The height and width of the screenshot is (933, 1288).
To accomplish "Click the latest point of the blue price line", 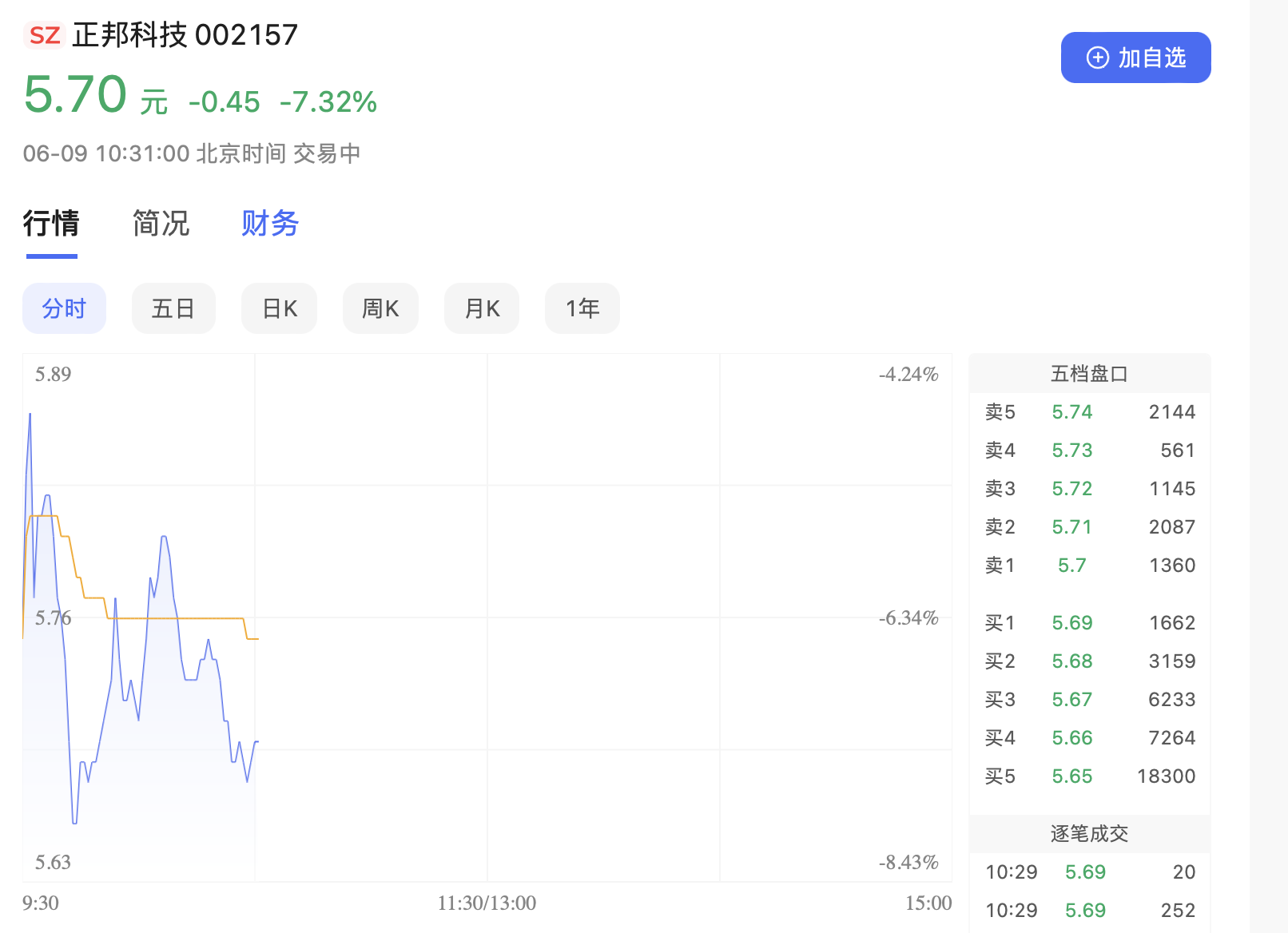I will 257,742.
